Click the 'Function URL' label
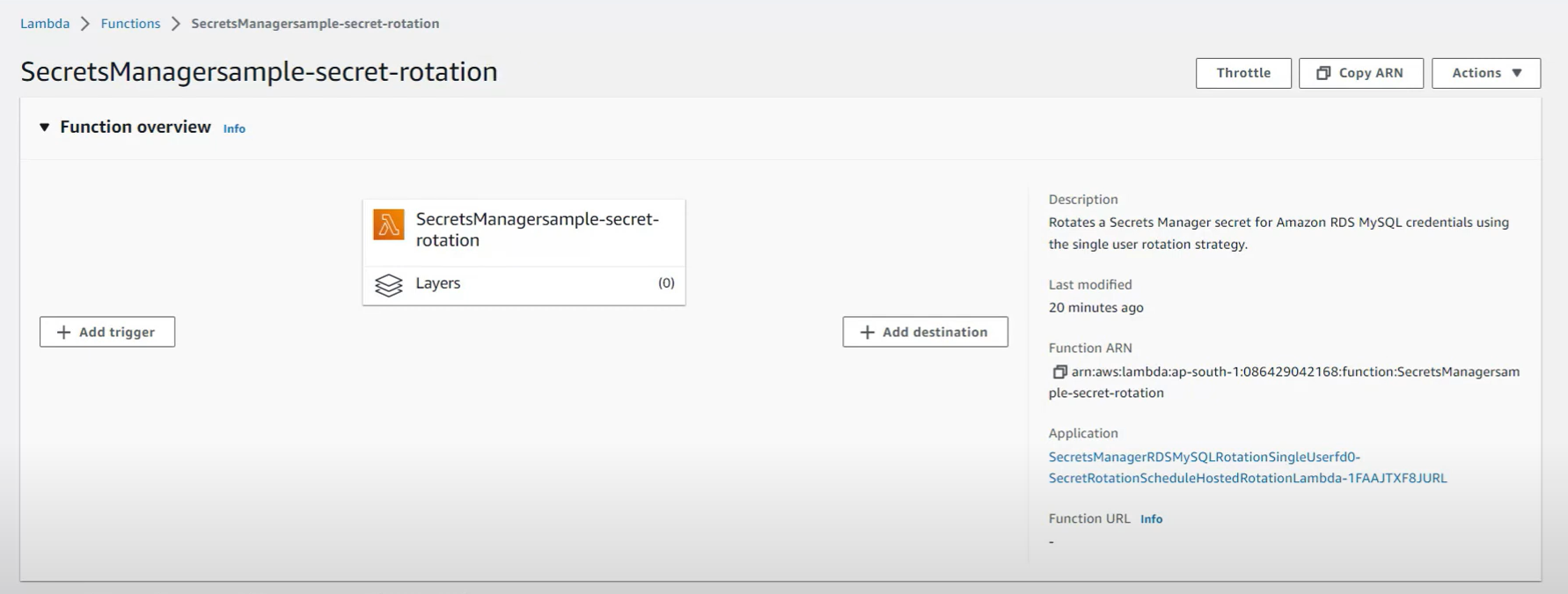The image size is (1568, 594). coord(1088,518)
